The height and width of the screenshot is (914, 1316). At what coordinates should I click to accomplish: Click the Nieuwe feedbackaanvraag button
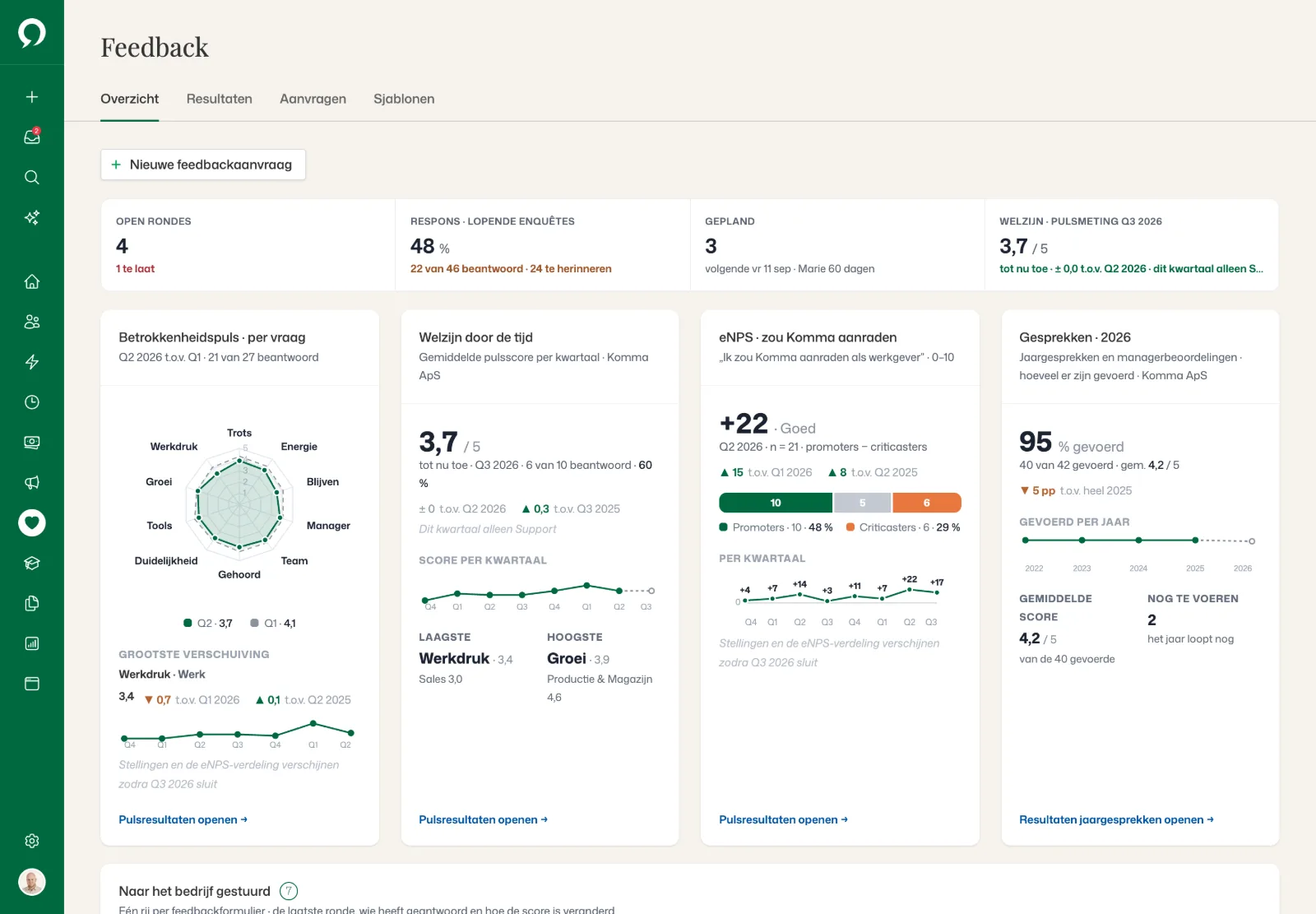[203, 165]
